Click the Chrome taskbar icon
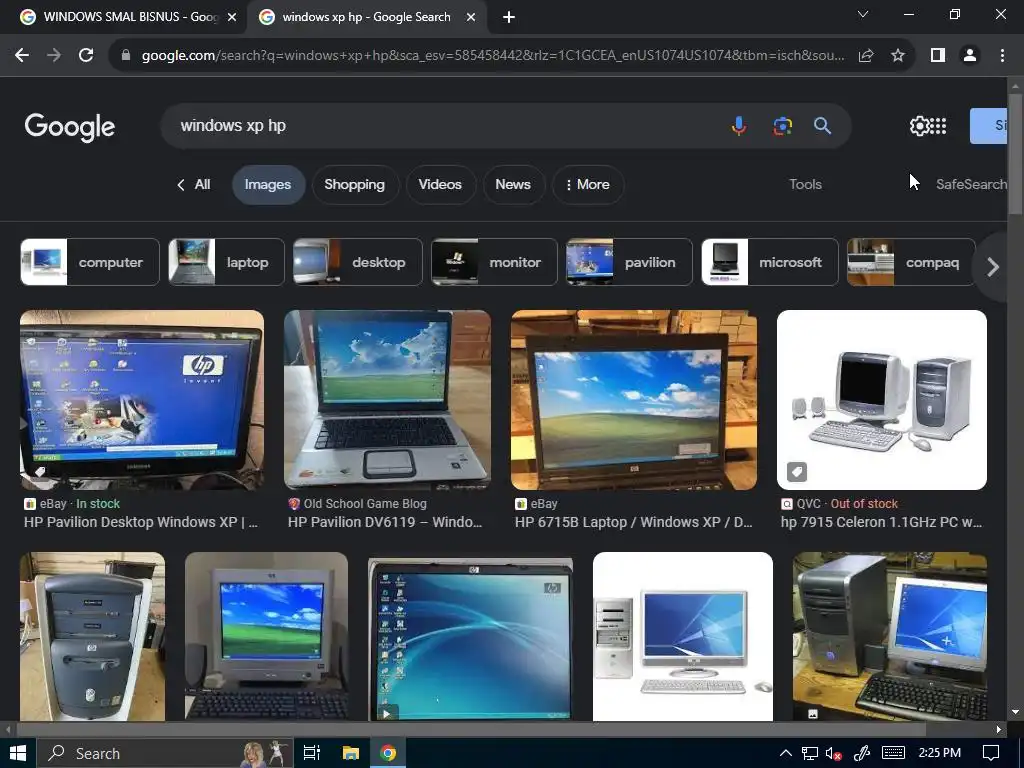This screenshot has width=1024, height=768. click(388, 753)
